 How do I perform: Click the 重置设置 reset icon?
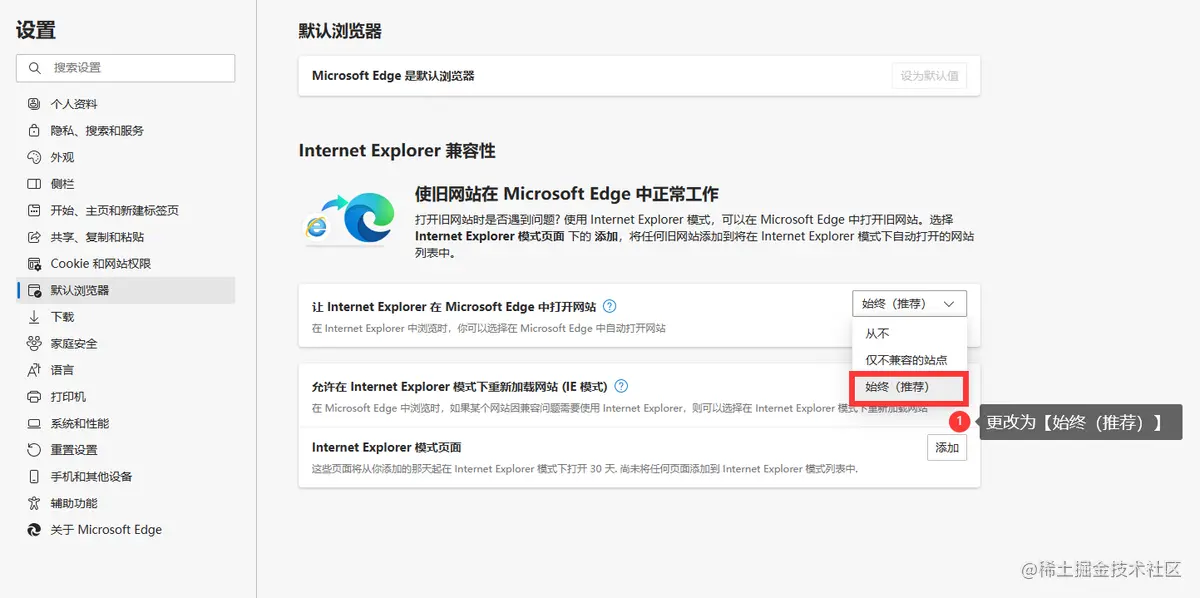point(34,450)
